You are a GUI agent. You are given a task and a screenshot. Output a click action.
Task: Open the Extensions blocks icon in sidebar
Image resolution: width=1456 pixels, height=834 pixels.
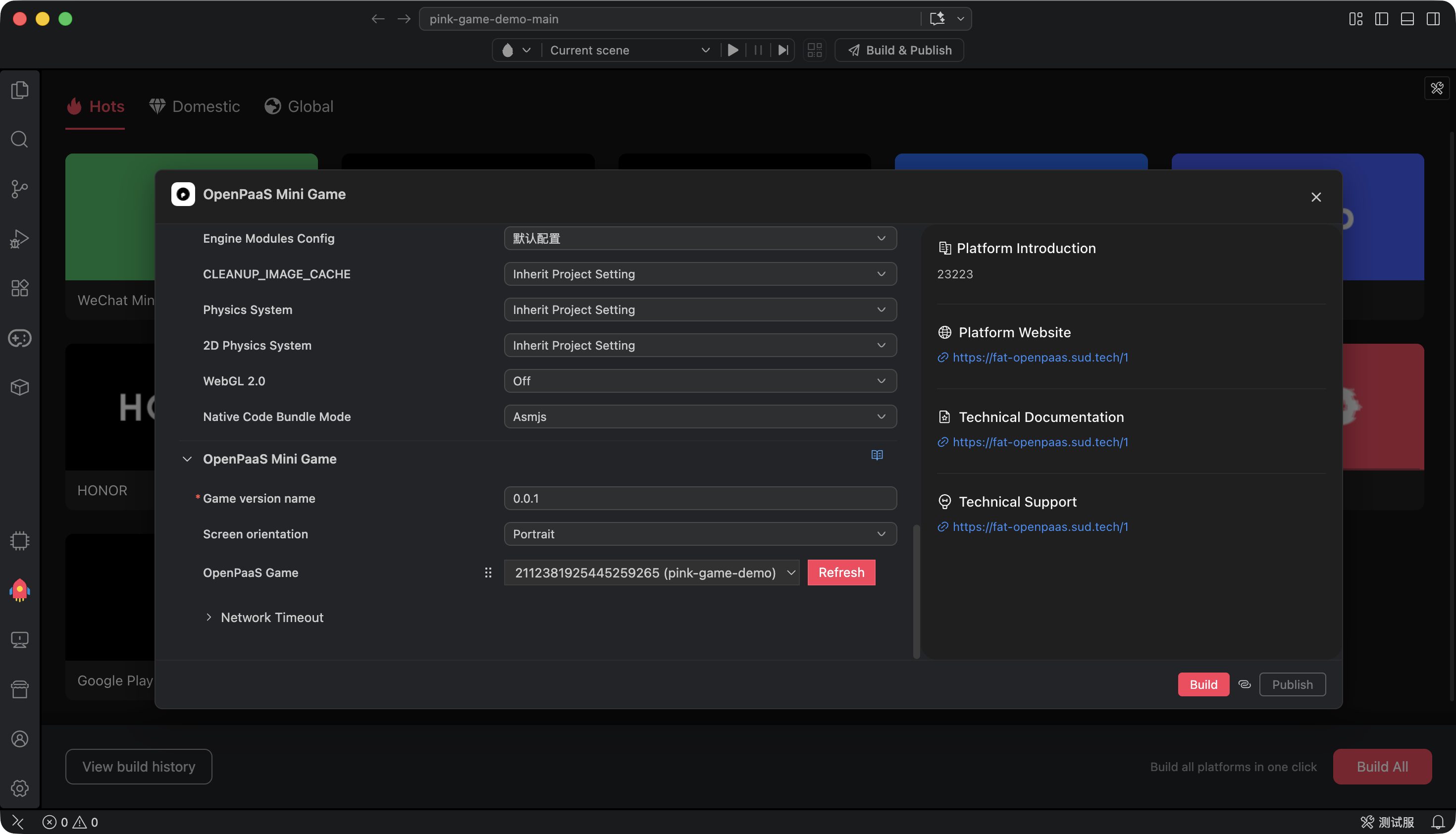pyautogui.click(x=19, y=288)
